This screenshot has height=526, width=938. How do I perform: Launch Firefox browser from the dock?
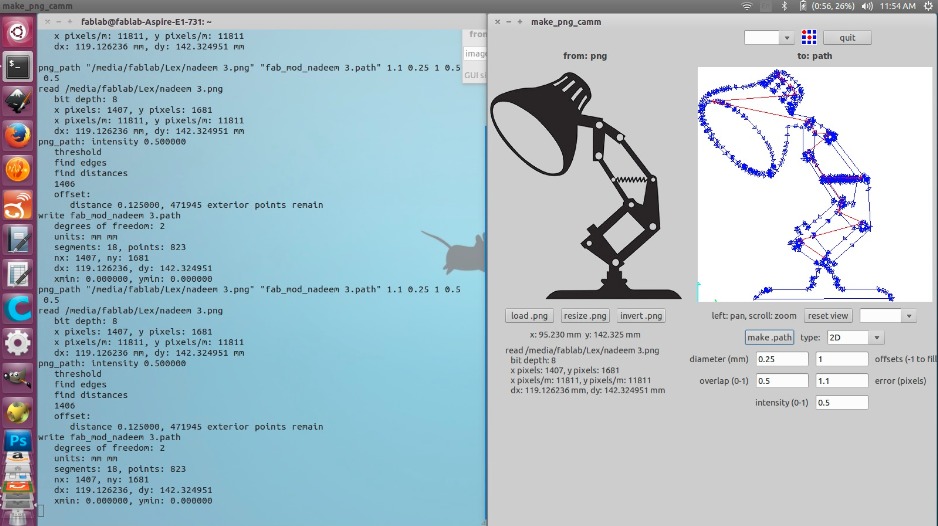(17, 135)
